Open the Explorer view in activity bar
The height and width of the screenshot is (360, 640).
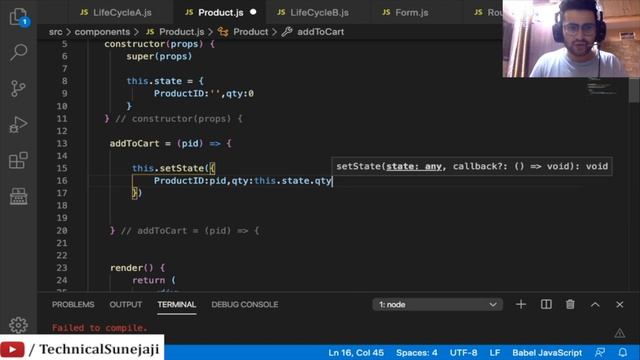(x=18, y=16)
